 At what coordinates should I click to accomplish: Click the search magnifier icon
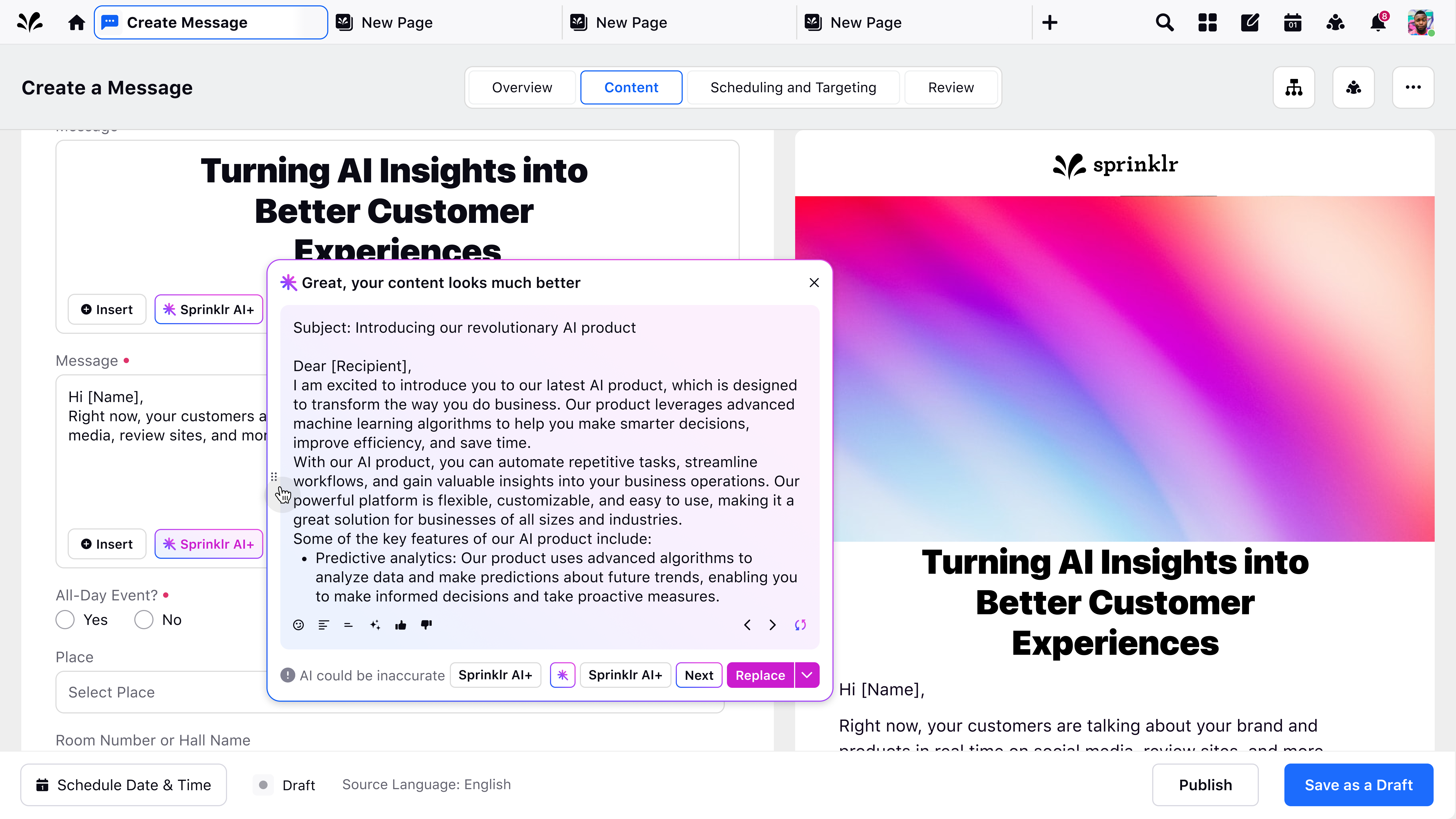[x=1164, y=23]
